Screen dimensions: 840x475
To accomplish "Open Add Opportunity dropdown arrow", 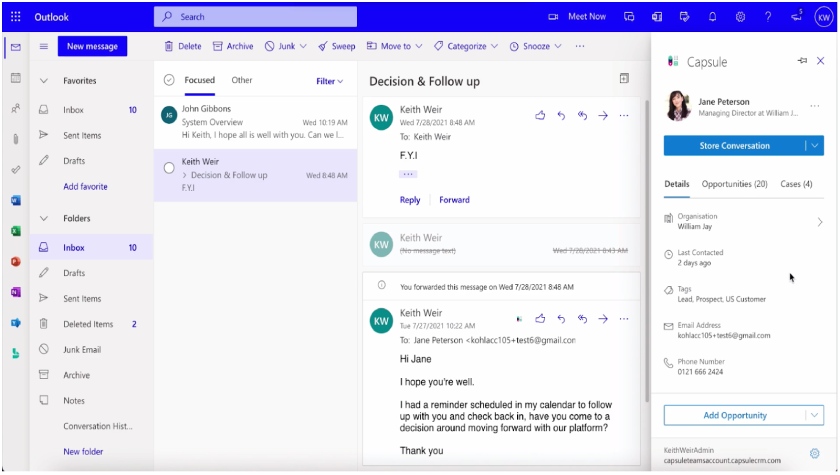I will coord(815,415).
